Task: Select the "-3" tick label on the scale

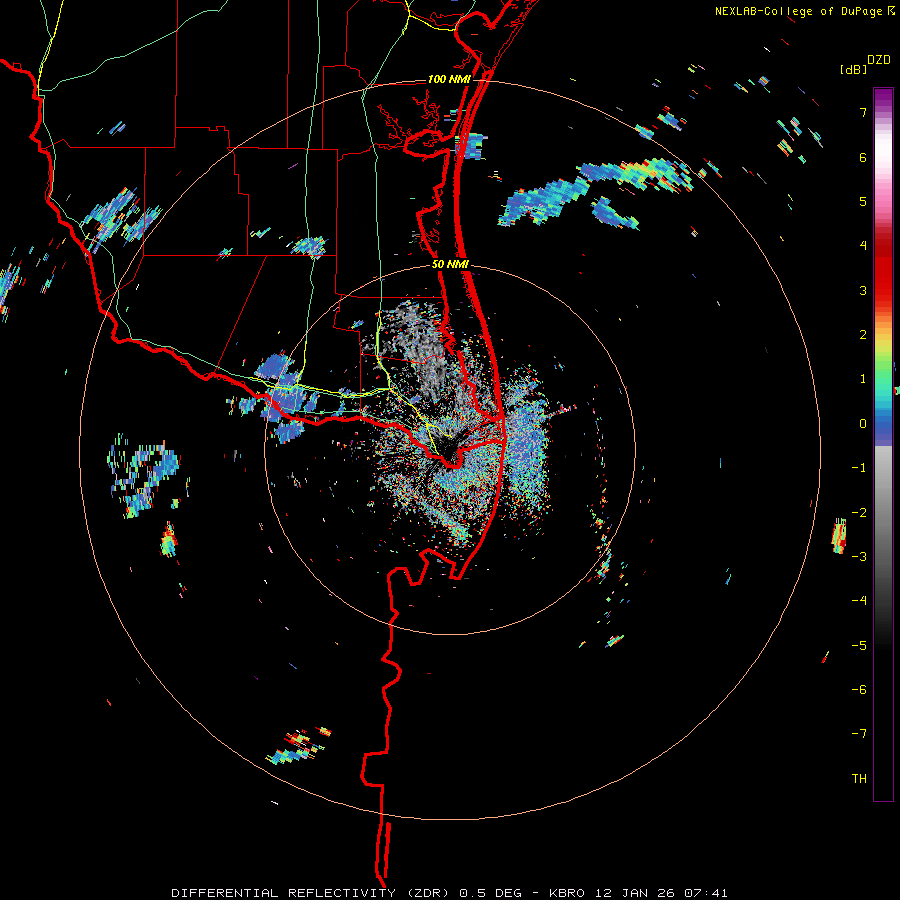Action: [859, 556]
